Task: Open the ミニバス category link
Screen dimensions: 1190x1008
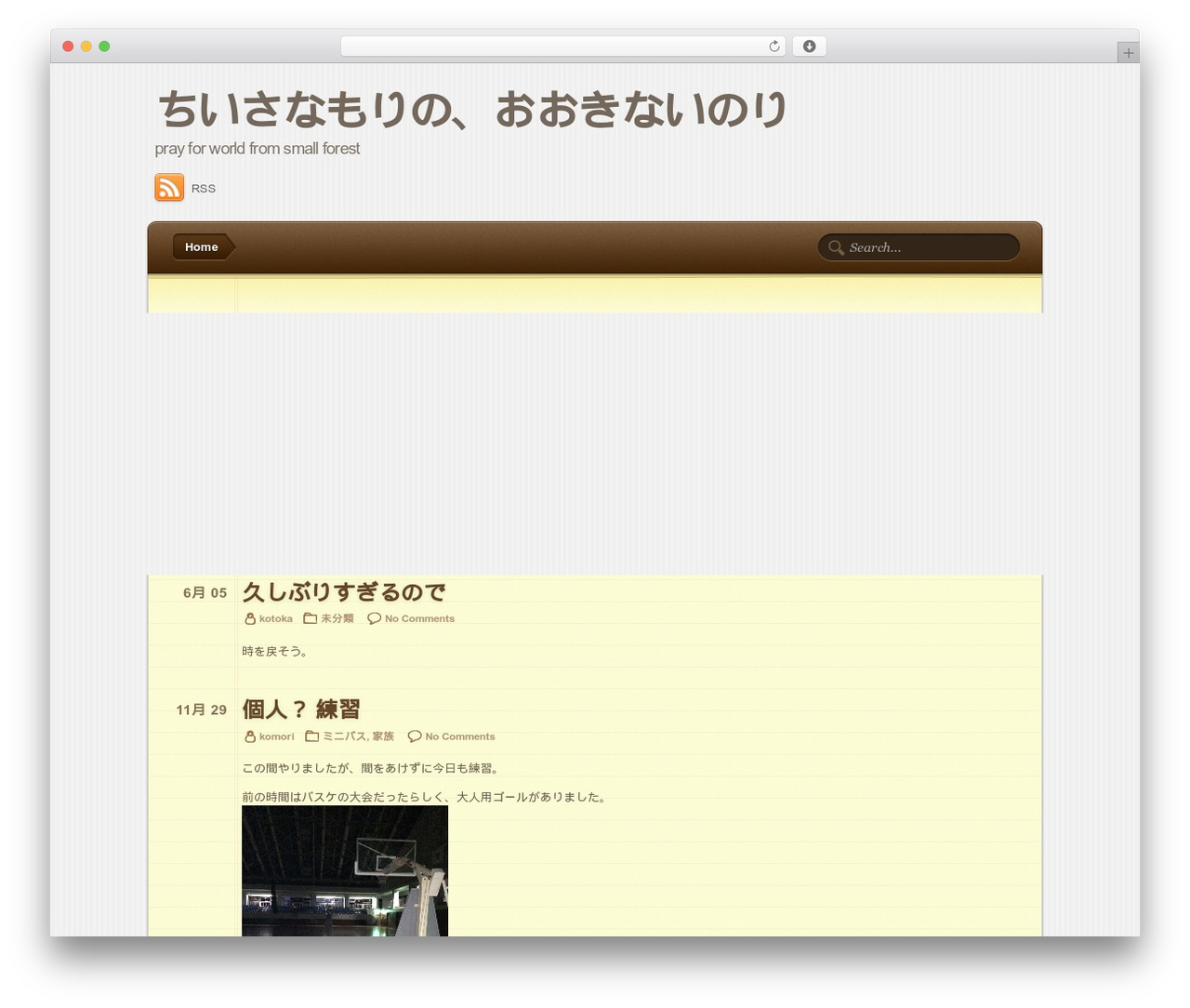Action: point(344,736)
